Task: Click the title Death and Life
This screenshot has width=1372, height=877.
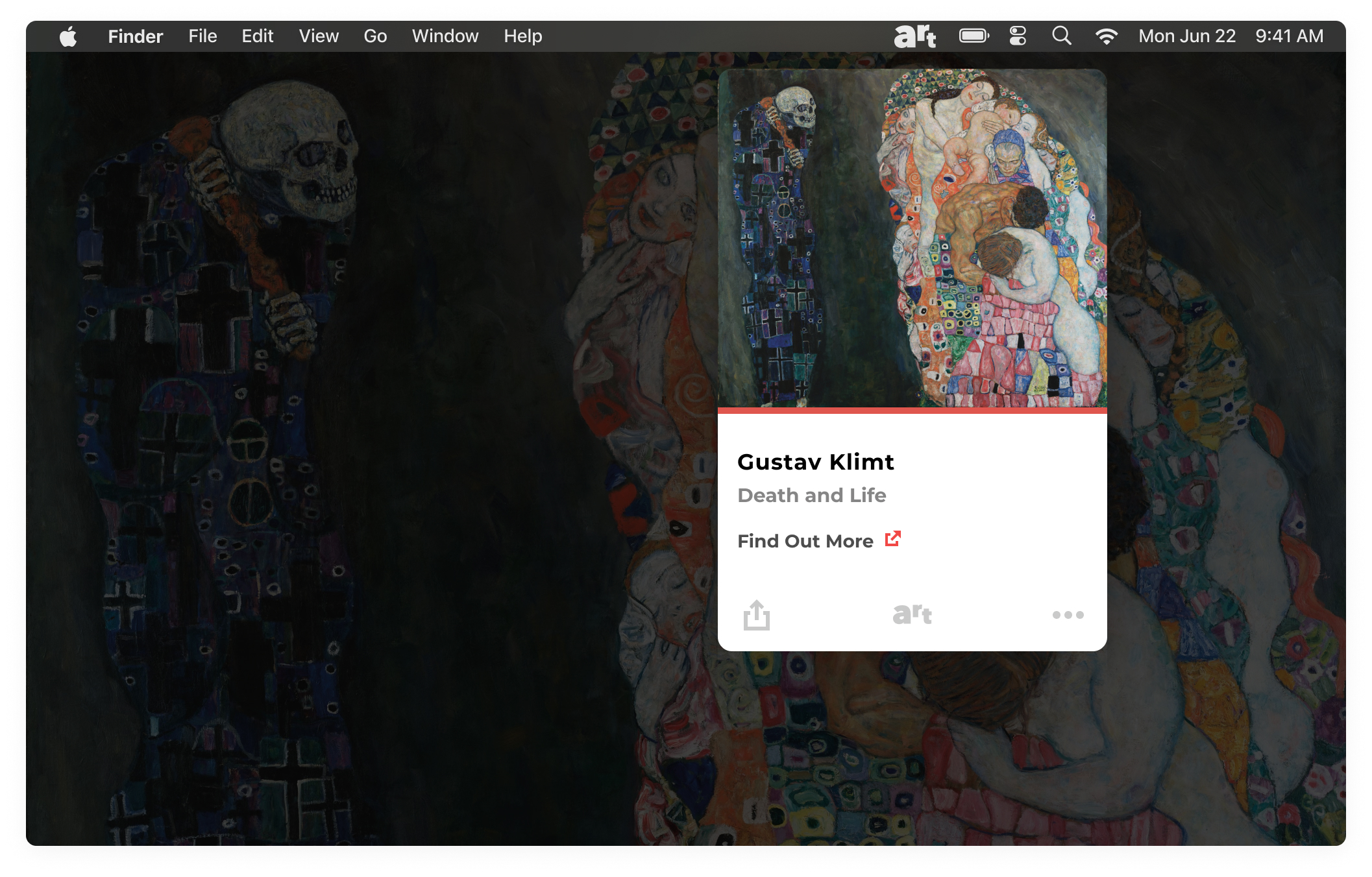Action: point(812,496)
